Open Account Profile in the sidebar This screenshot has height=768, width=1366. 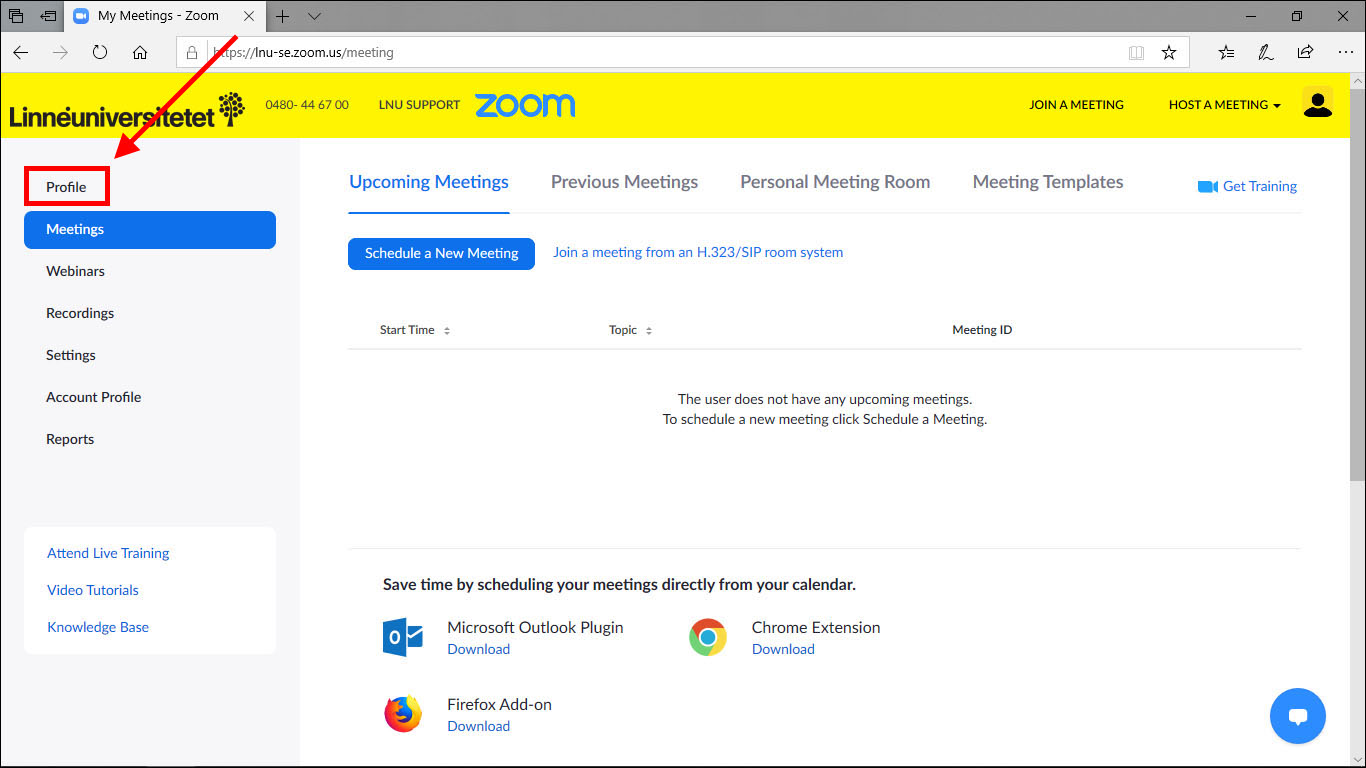[94, 397]
